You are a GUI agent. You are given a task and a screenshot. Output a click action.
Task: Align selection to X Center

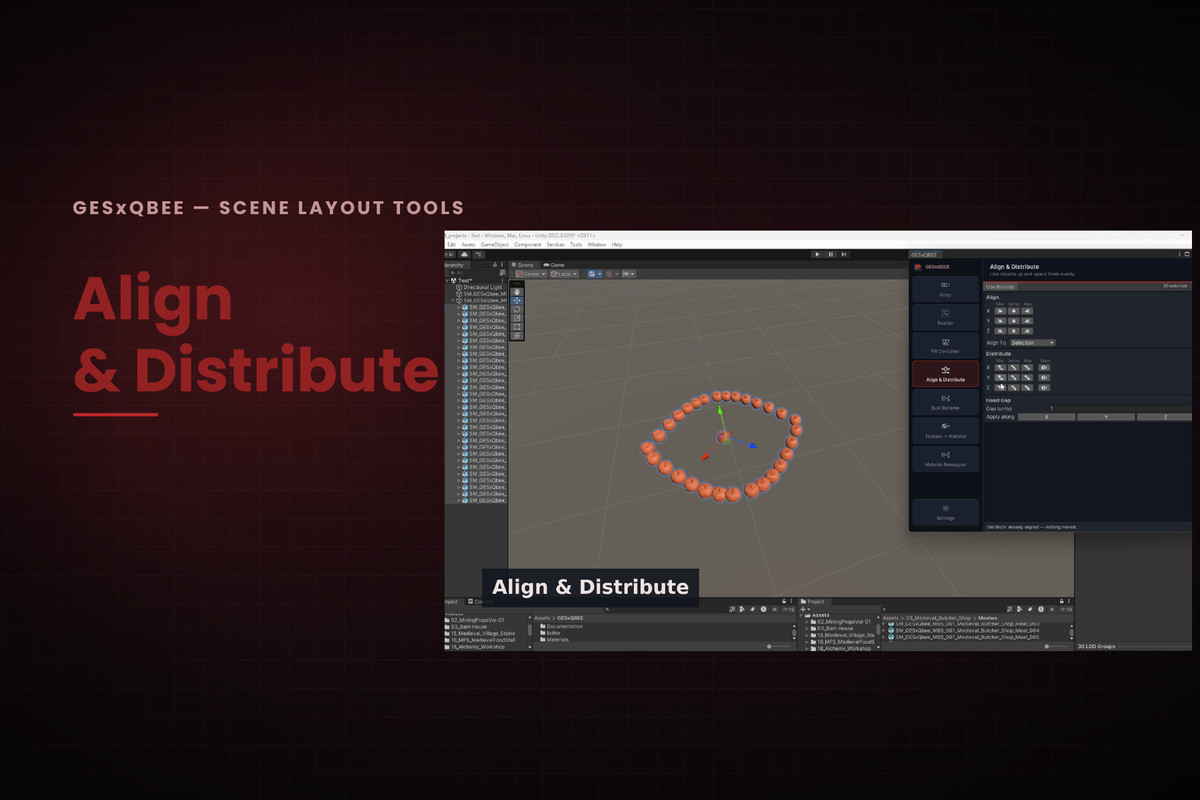(1014, 311)
